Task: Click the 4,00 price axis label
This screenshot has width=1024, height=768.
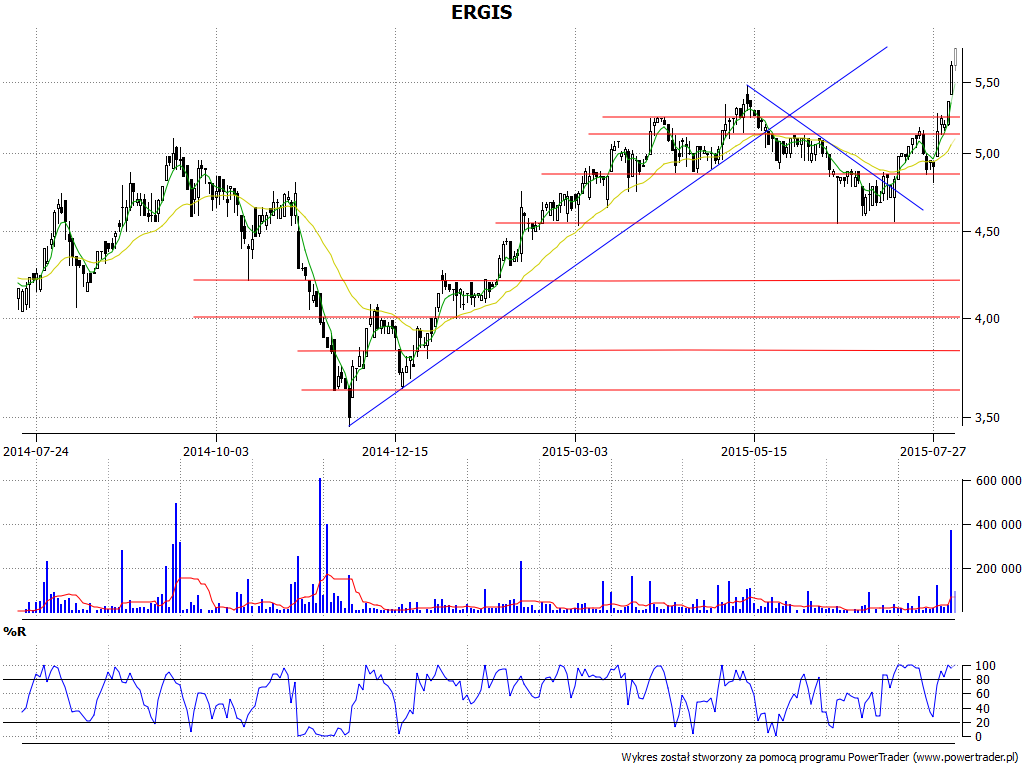Action: pos(987,319)
